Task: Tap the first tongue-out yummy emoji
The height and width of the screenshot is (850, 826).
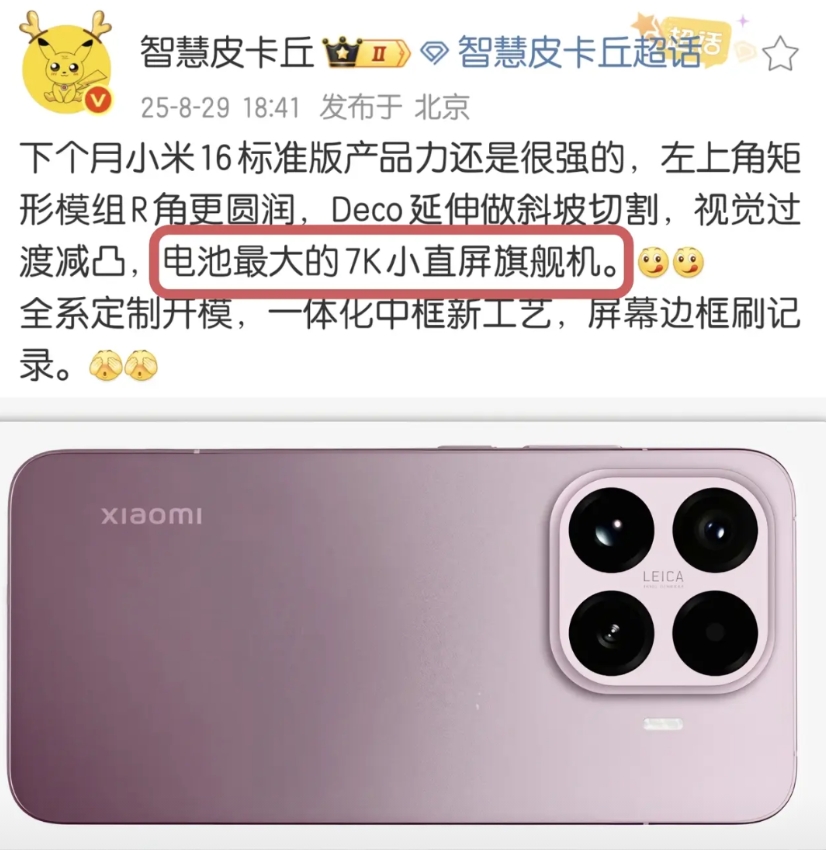Action: (653, 263)
